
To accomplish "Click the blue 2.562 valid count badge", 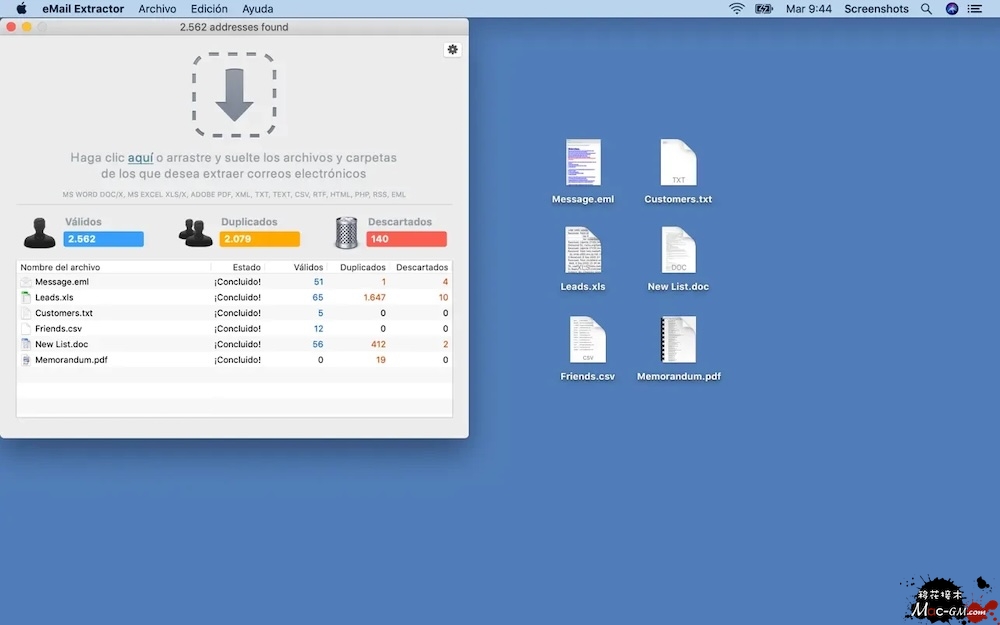I will tap(103, 239).
